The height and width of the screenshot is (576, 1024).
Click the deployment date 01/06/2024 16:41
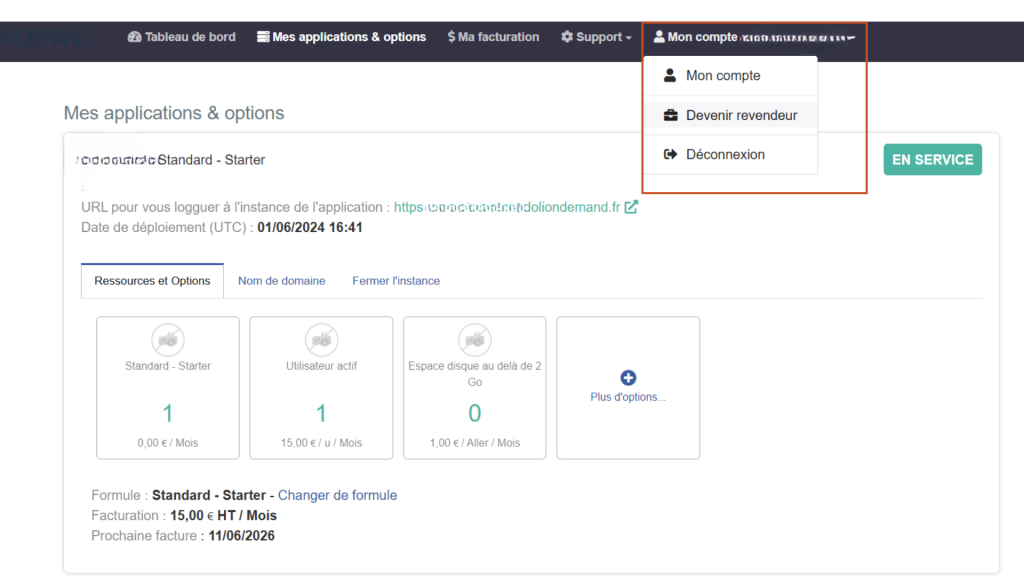pyautogui.click(x=310, y=227)
